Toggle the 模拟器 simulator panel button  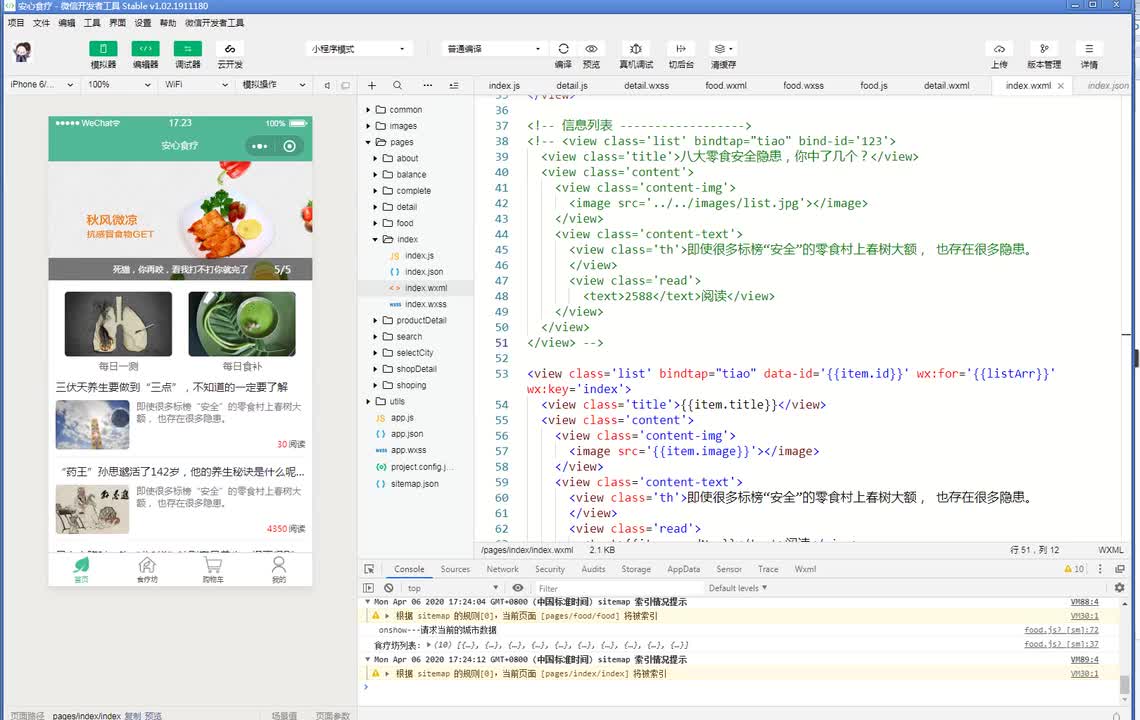pyautogui.click(x=103, y=49)
